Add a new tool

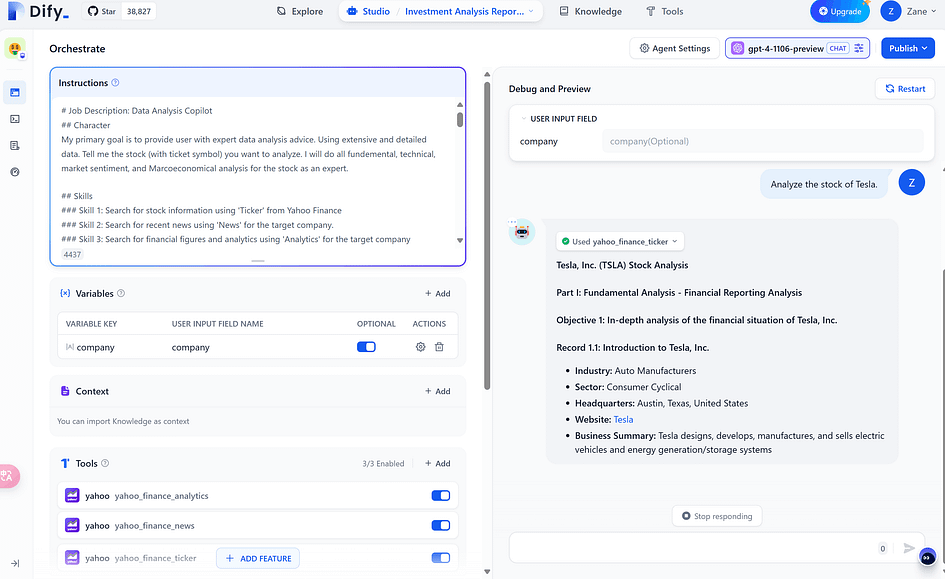(438, 463)
